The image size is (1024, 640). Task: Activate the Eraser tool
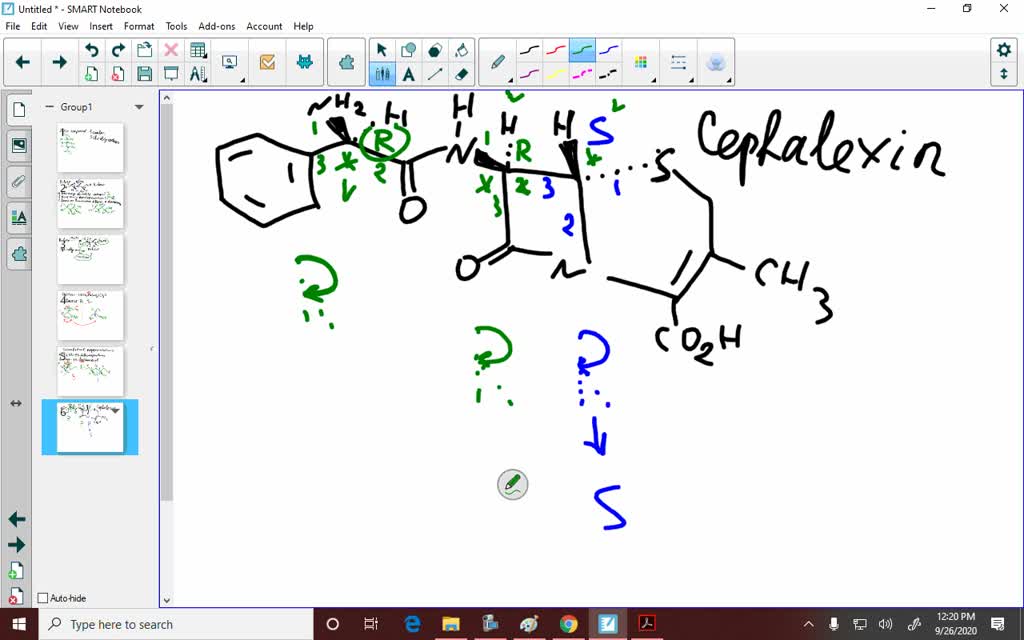point(459,73)
